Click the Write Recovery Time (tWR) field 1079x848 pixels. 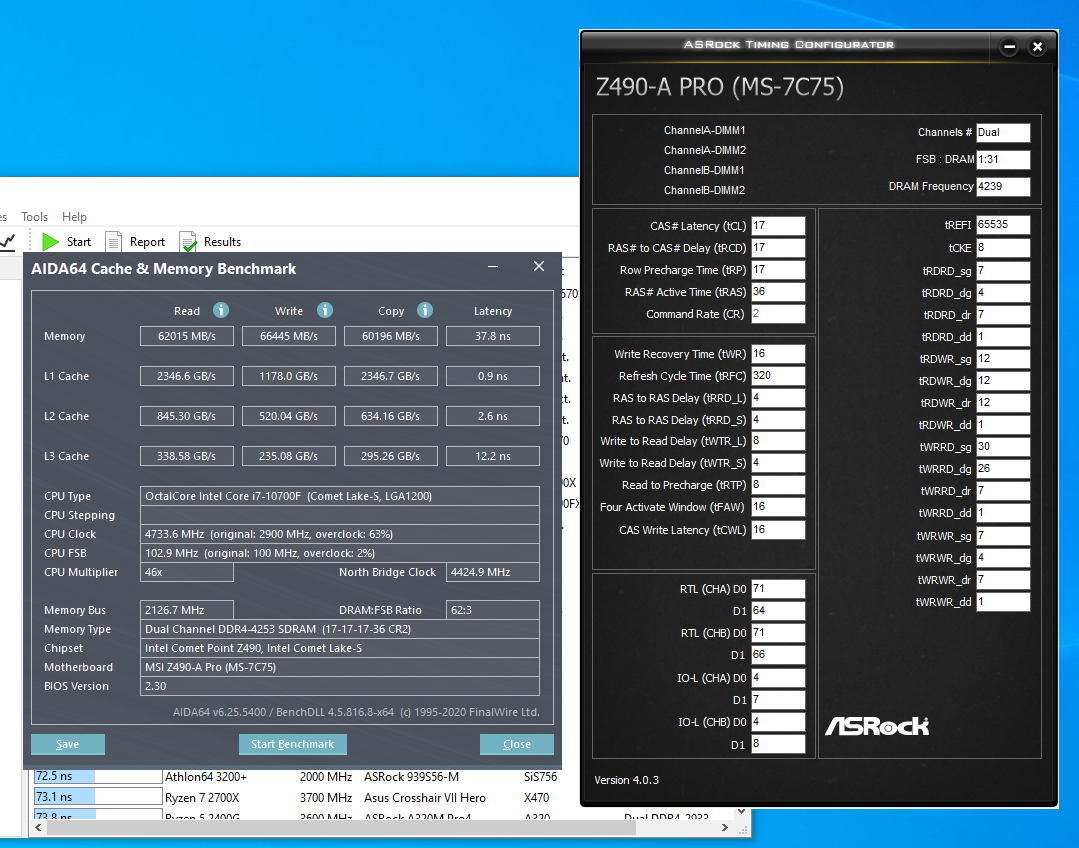click(778, 354)
